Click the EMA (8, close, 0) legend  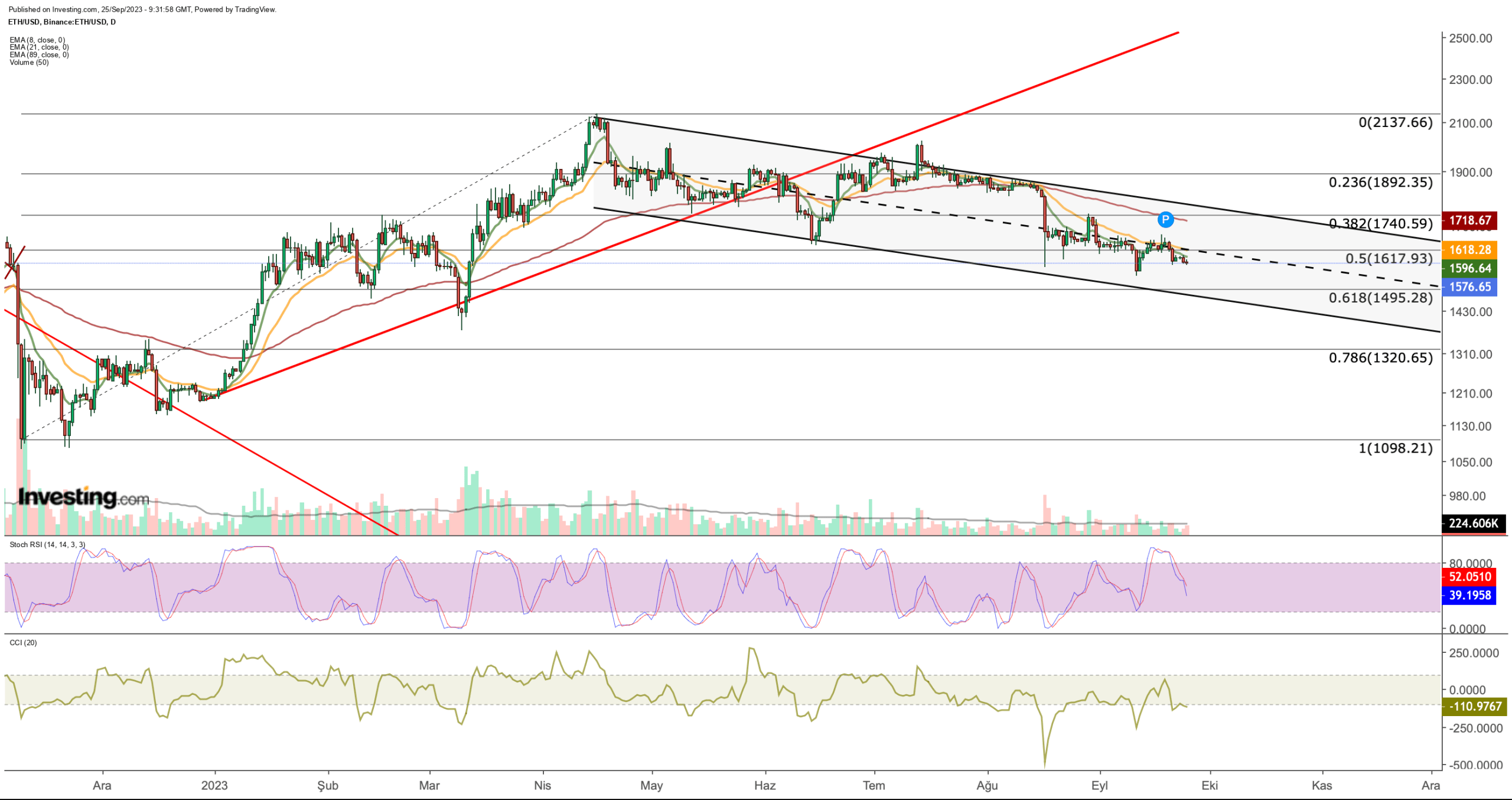[x=37, y=40]
